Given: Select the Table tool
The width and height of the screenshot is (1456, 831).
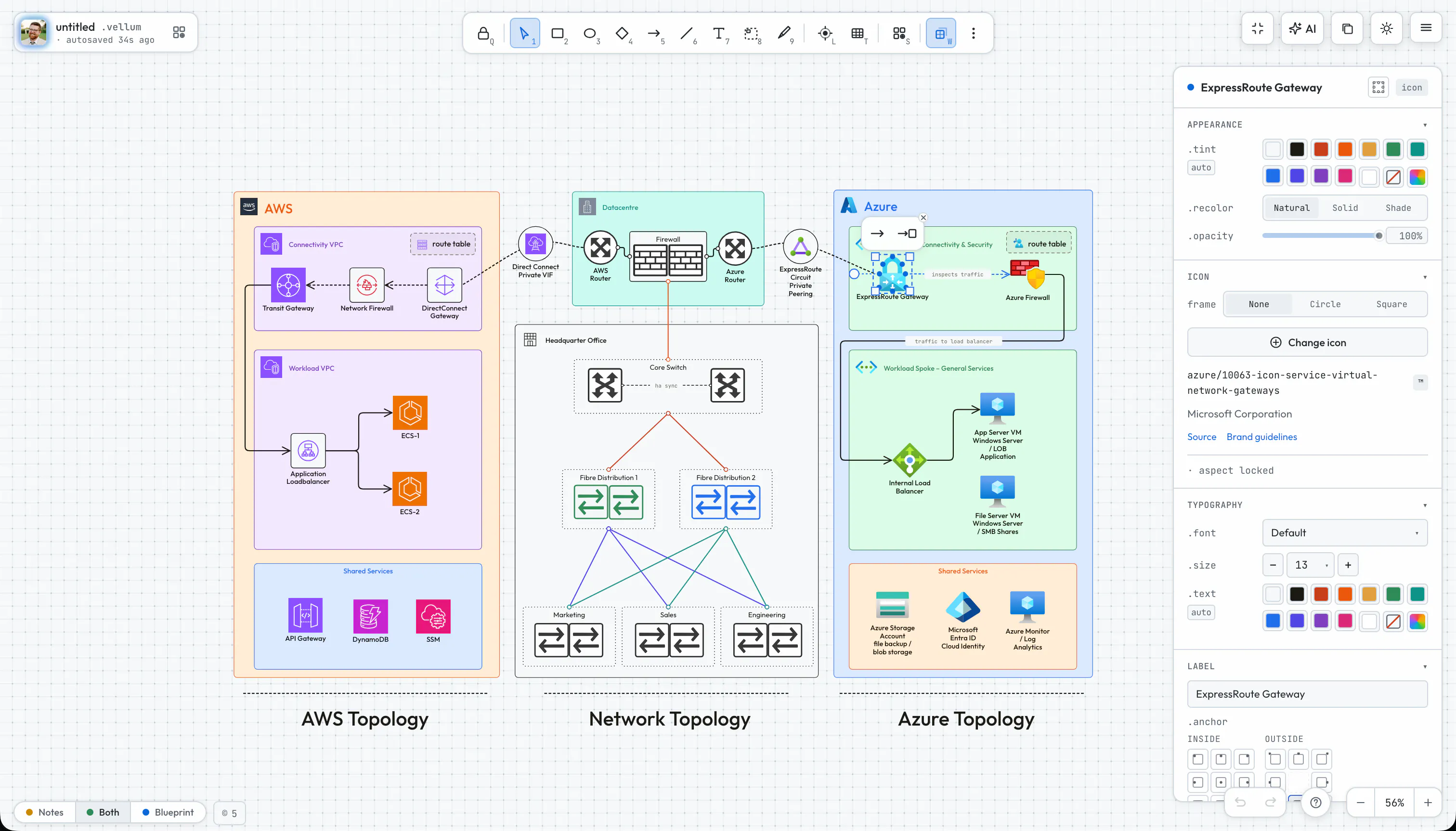Looking at the screenshot, I should [857, 33].
